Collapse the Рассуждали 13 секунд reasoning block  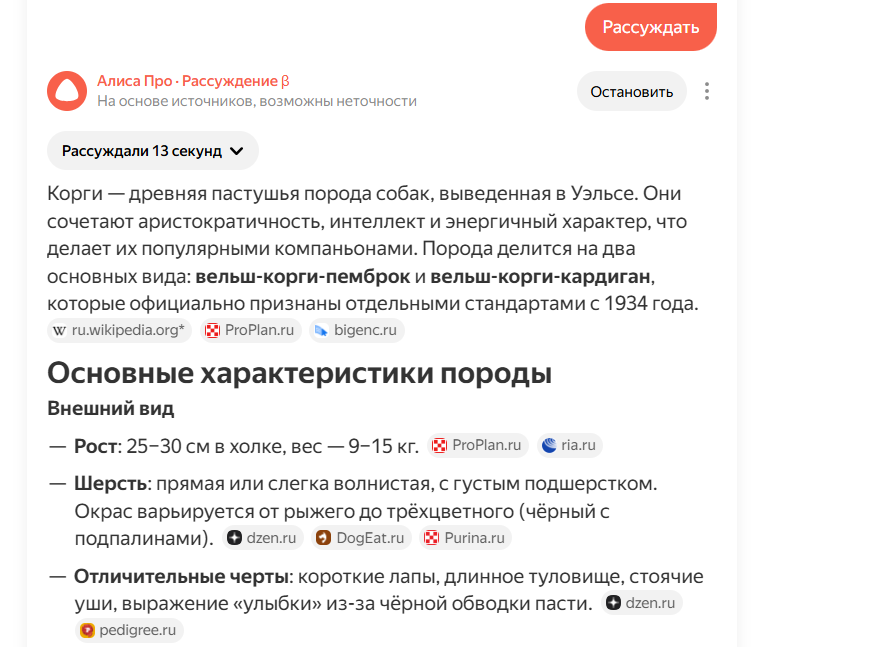pyautogui.click(x=151, y=150)
